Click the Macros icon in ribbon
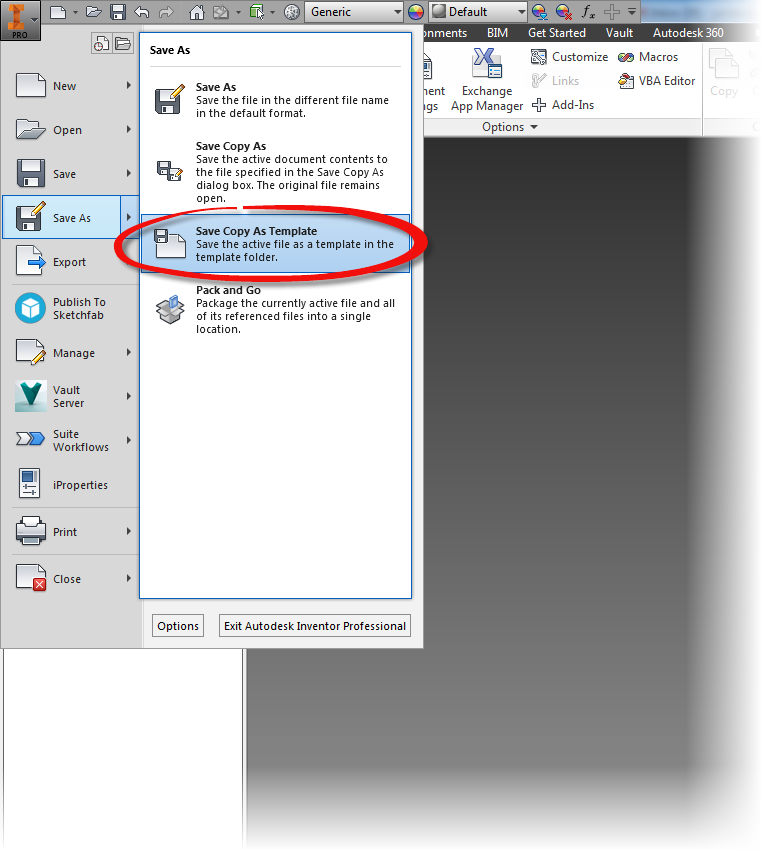This screenshot has height=851, width=762. 626,57
